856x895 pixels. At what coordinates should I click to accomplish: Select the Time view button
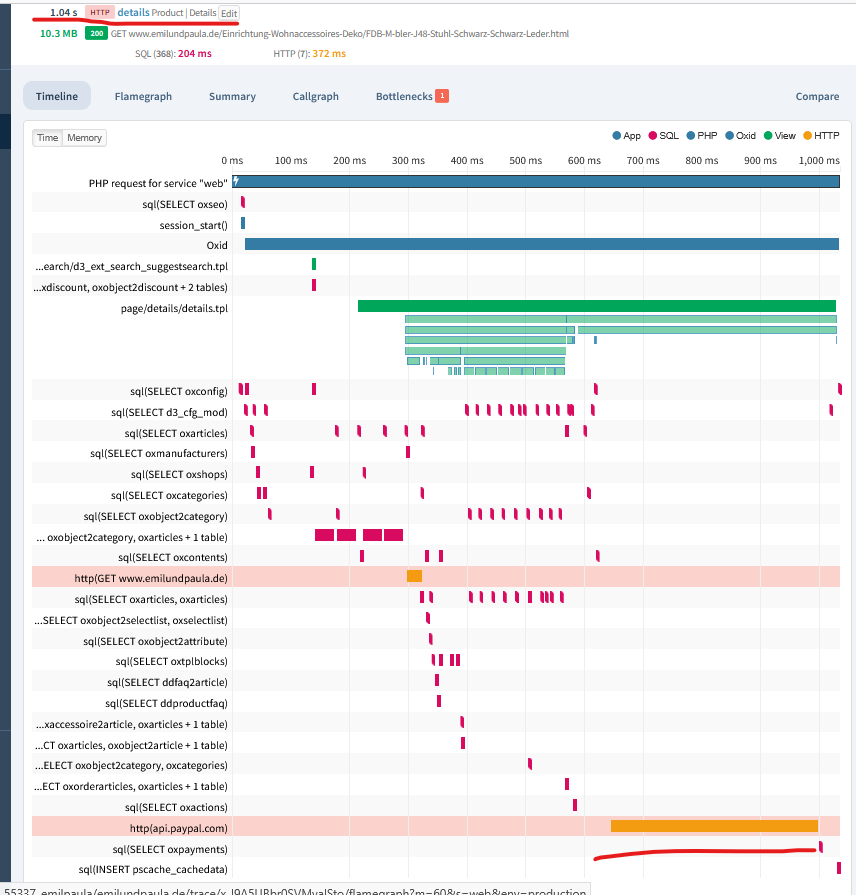pos(48,138)
